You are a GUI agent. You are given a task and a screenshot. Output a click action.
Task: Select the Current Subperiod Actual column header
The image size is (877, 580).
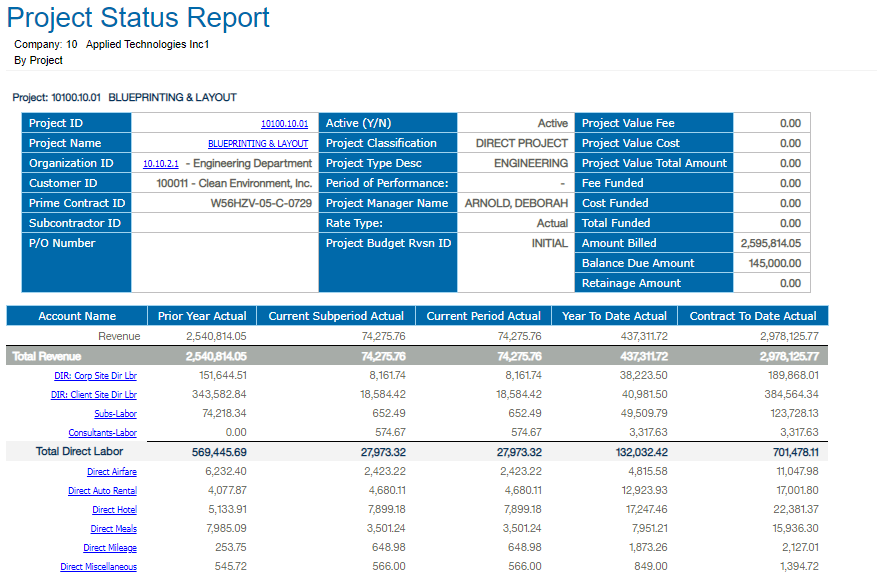[x=336, y=316]
